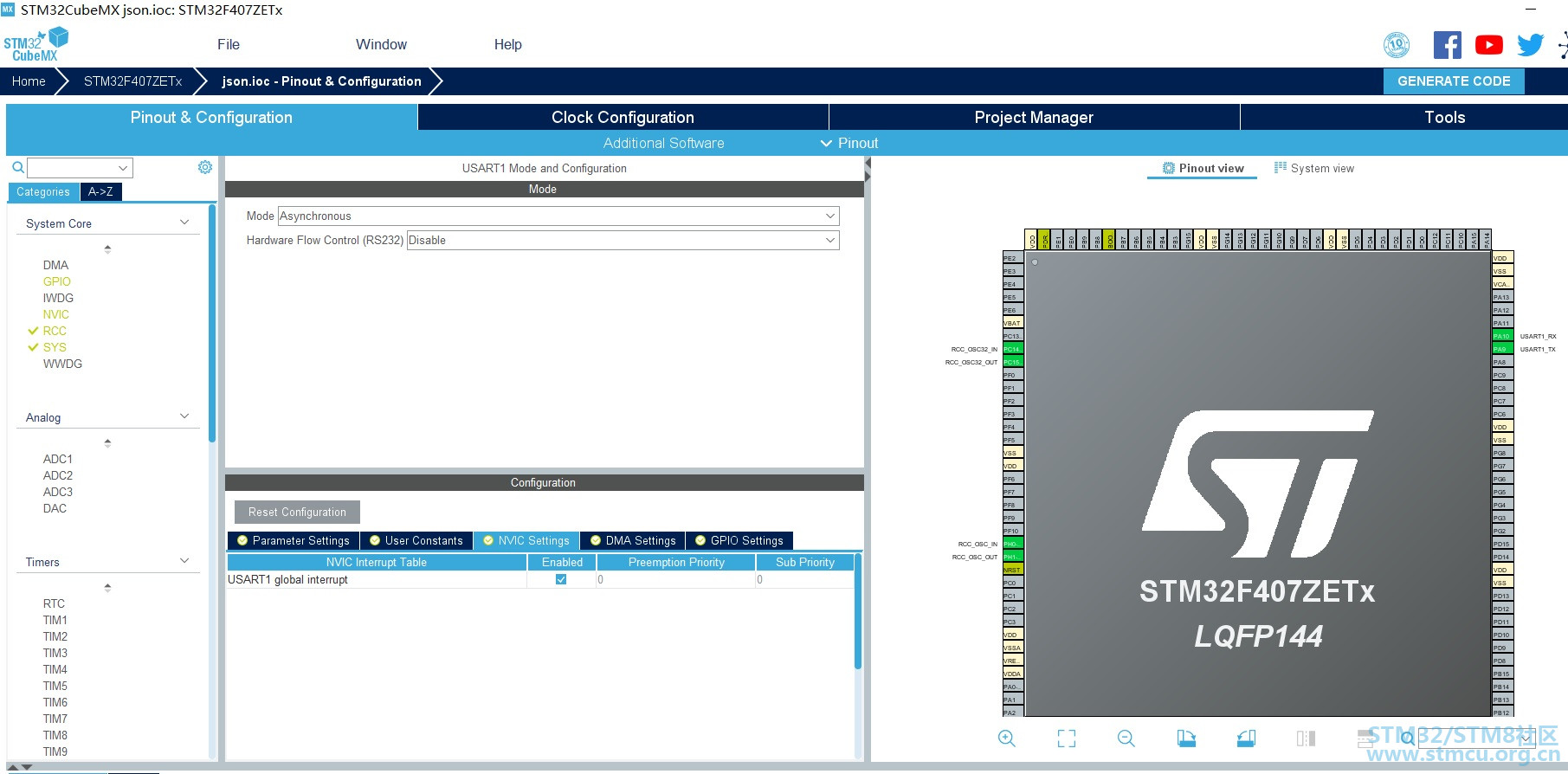
Task: Rotate the chip view counterclockwise
Action: click(1246, 739)
